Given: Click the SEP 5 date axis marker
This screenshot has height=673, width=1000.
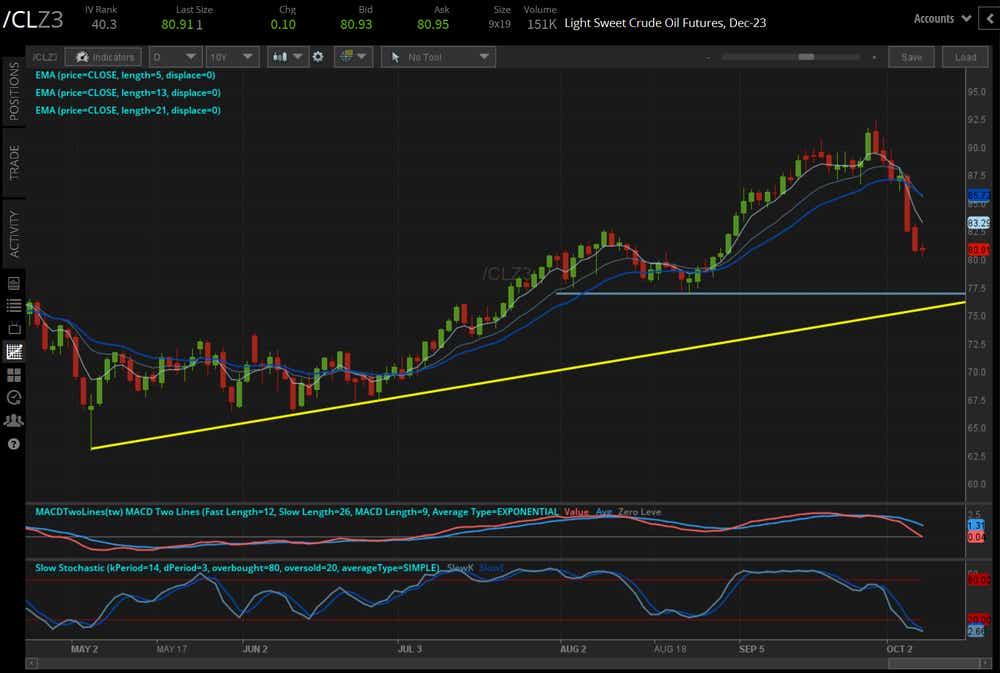Looking at the screenshot, I should point(751,649).
